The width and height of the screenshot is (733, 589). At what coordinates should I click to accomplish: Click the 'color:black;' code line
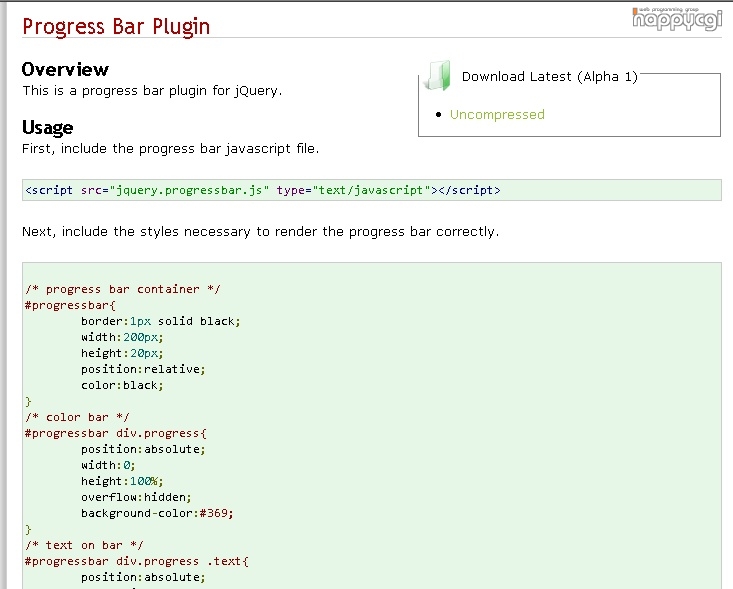tap(122, 385)
